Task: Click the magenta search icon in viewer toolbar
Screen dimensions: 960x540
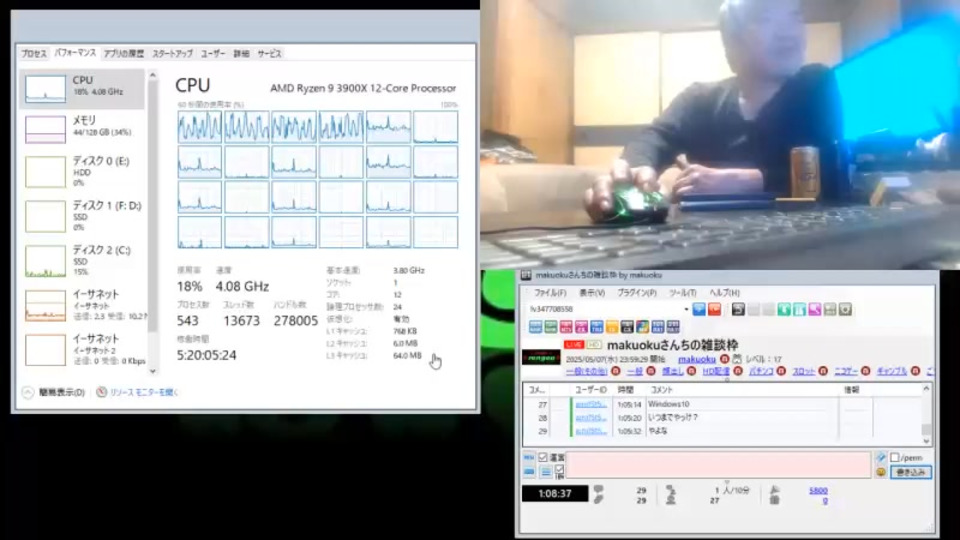Action: point(815,309)
